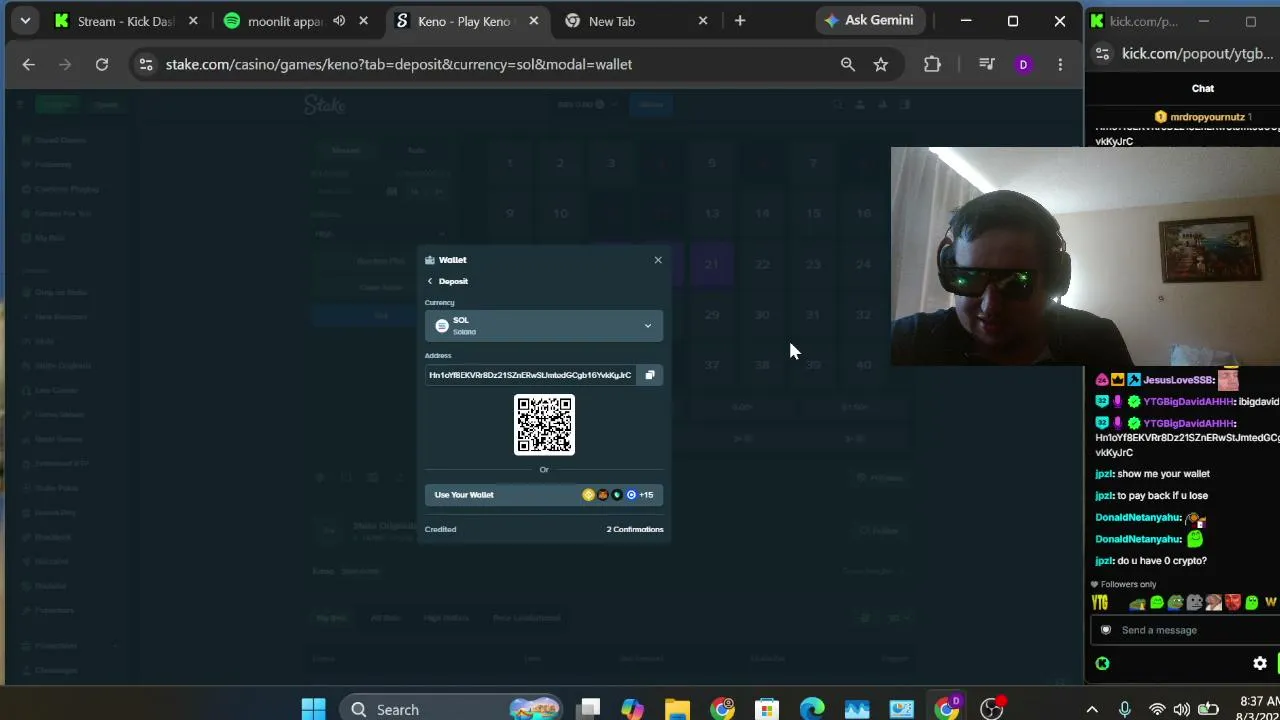Close the Wallet modal
1280x720 pixels.
[x=658, y=260]
